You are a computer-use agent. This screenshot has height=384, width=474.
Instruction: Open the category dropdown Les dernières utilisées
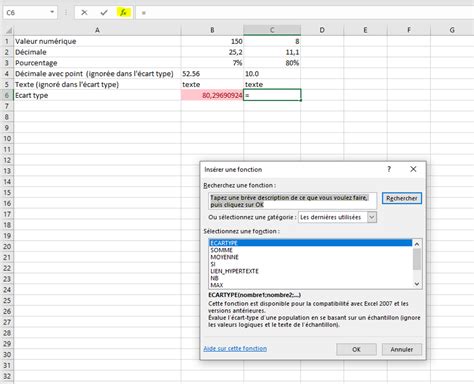pos(337,217)
